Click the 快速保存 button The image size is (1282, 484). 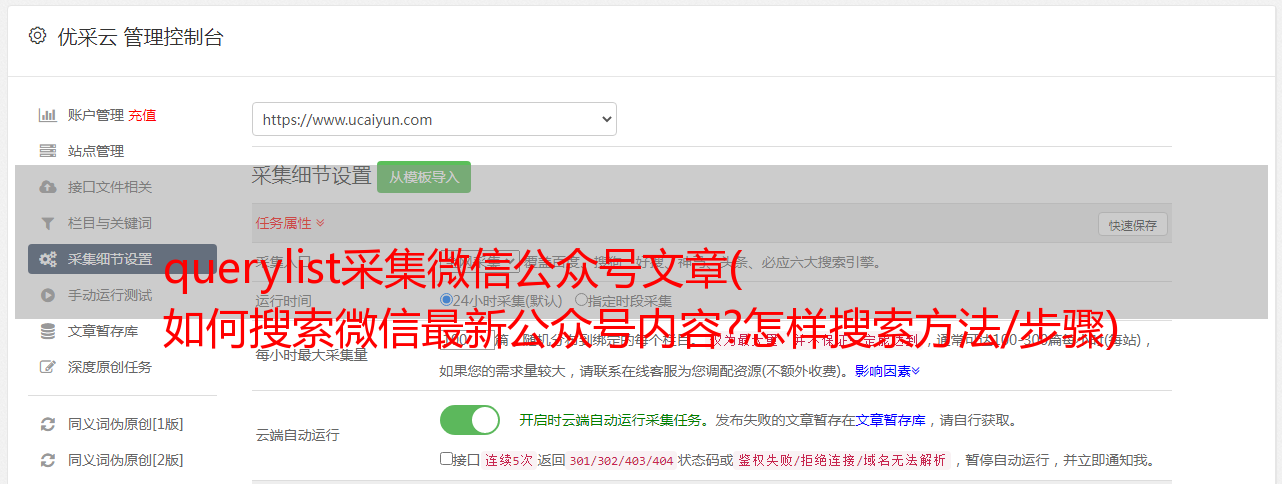coord(1132,225)
